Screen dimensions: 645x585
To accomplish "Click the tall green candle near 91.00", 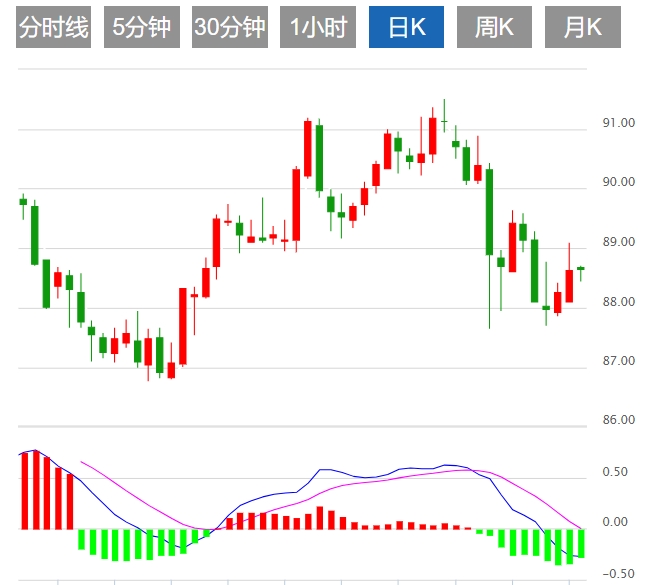I will [319, 158].
